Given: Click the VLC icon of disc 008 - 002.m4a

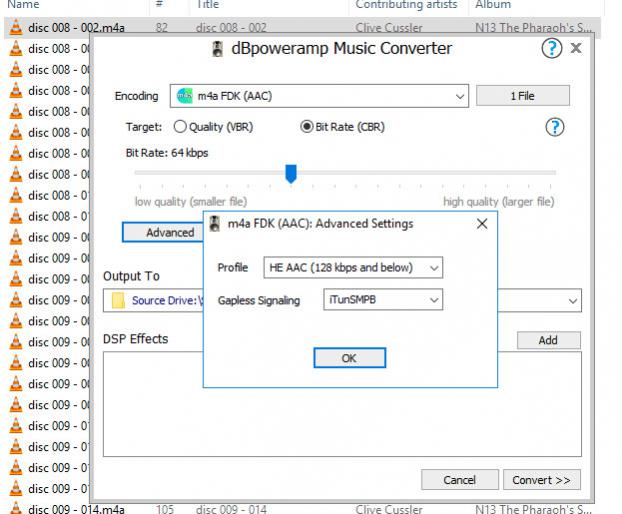Looking at the screenshot, I should click(15, 28).
